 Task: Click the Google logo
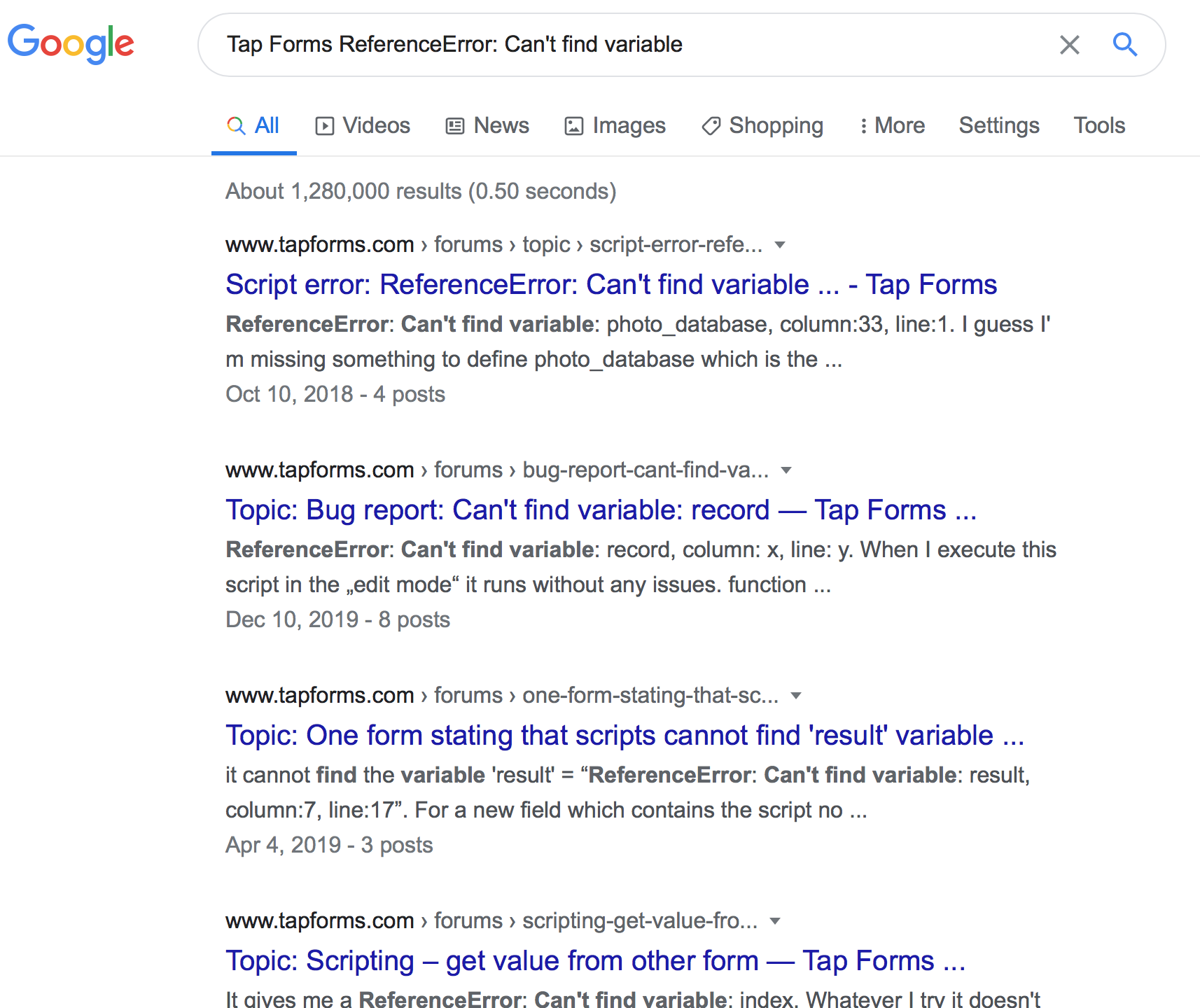coord(71,43)
